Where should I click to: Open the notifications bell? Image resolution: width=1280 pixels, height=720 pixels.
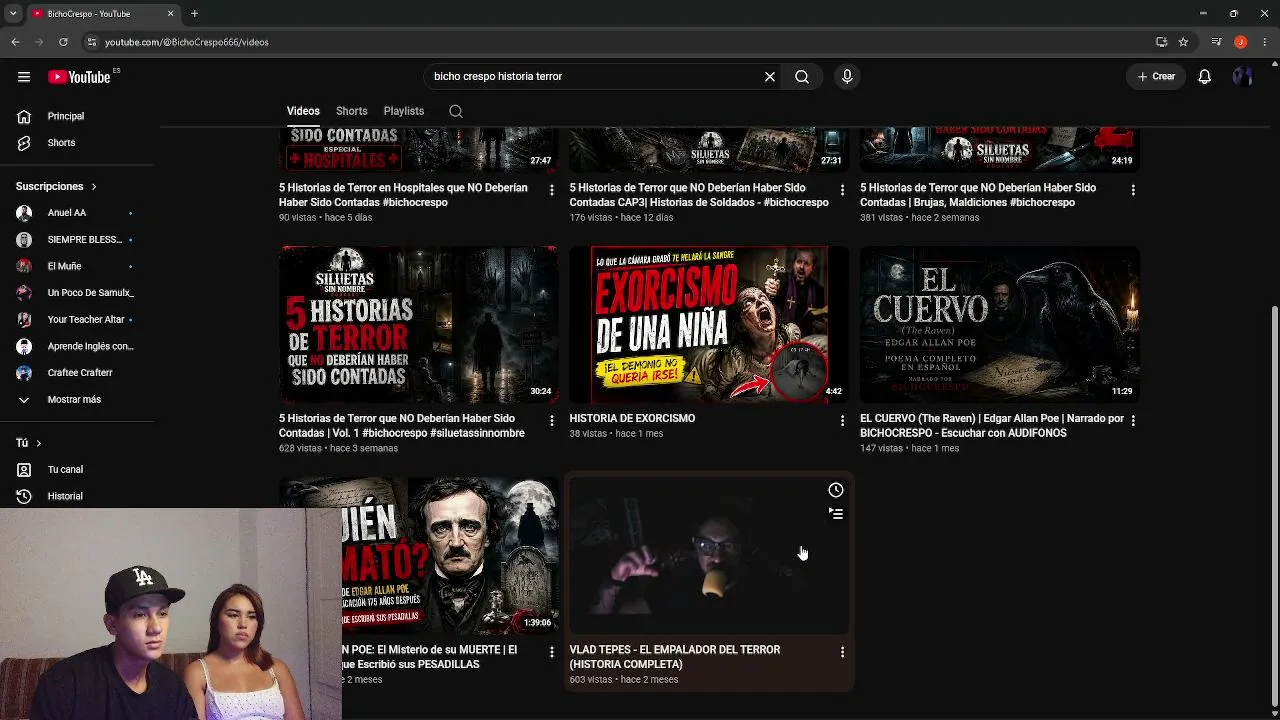click(1205, 77)
